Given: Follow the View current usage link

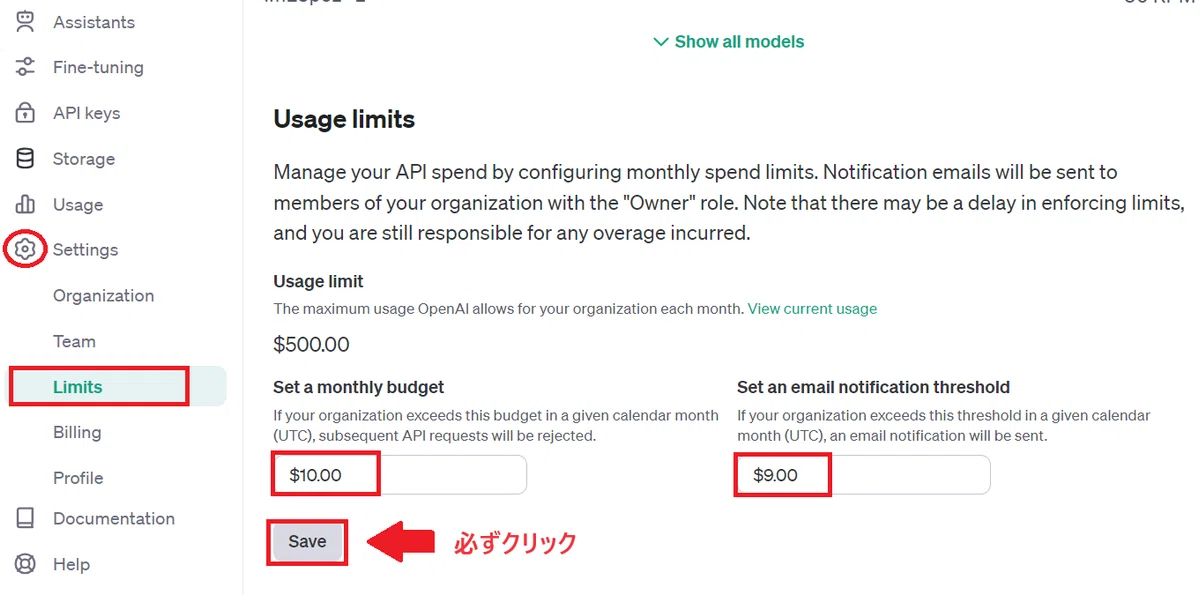Looking at the screenshot, I should 812,309.
